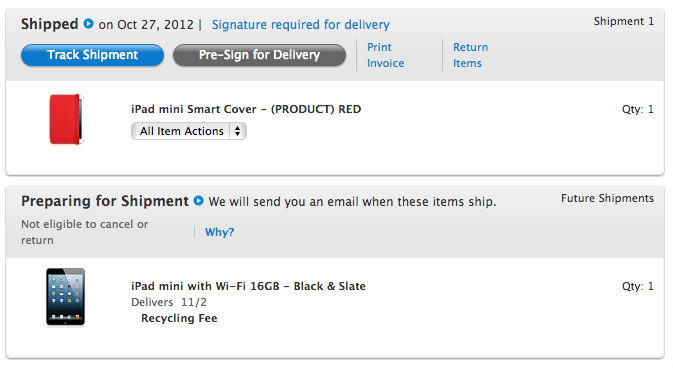
Task: Click the Signature required for delivery link
Action: pos(300,24)
